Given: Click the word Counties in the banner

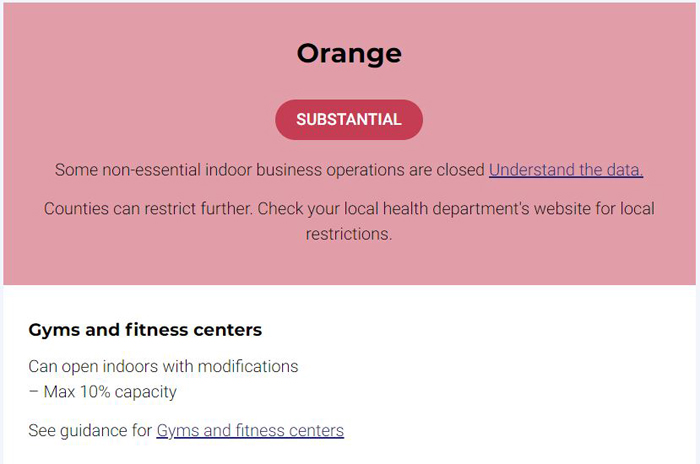Looking at the screenshot, I should click(x=77, y=209).
